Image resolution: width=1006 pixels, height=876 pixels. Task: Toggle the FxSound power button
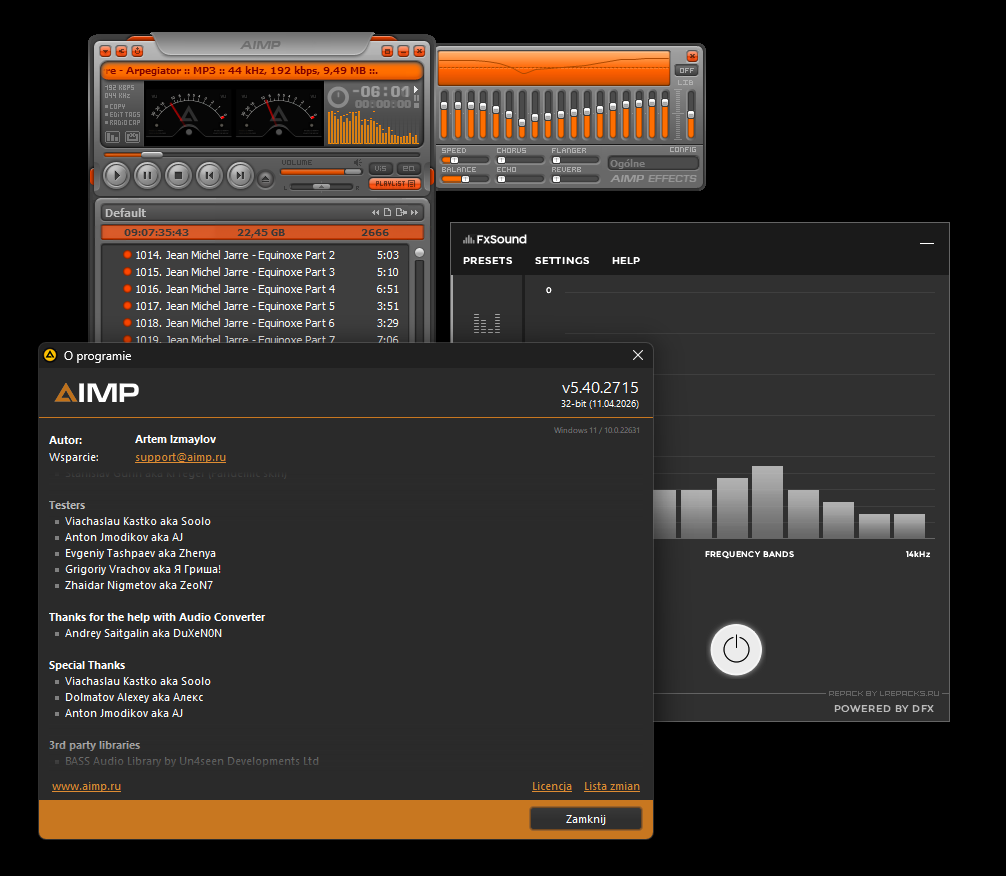point(736,649)
